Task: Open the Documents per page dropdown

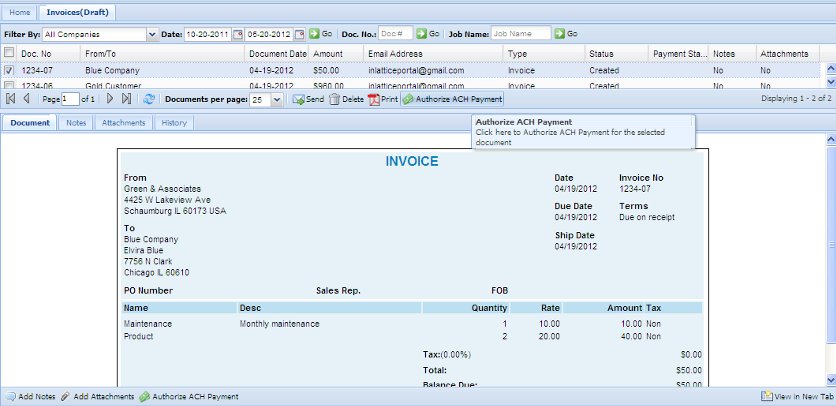Action: (x=277, y=100)
